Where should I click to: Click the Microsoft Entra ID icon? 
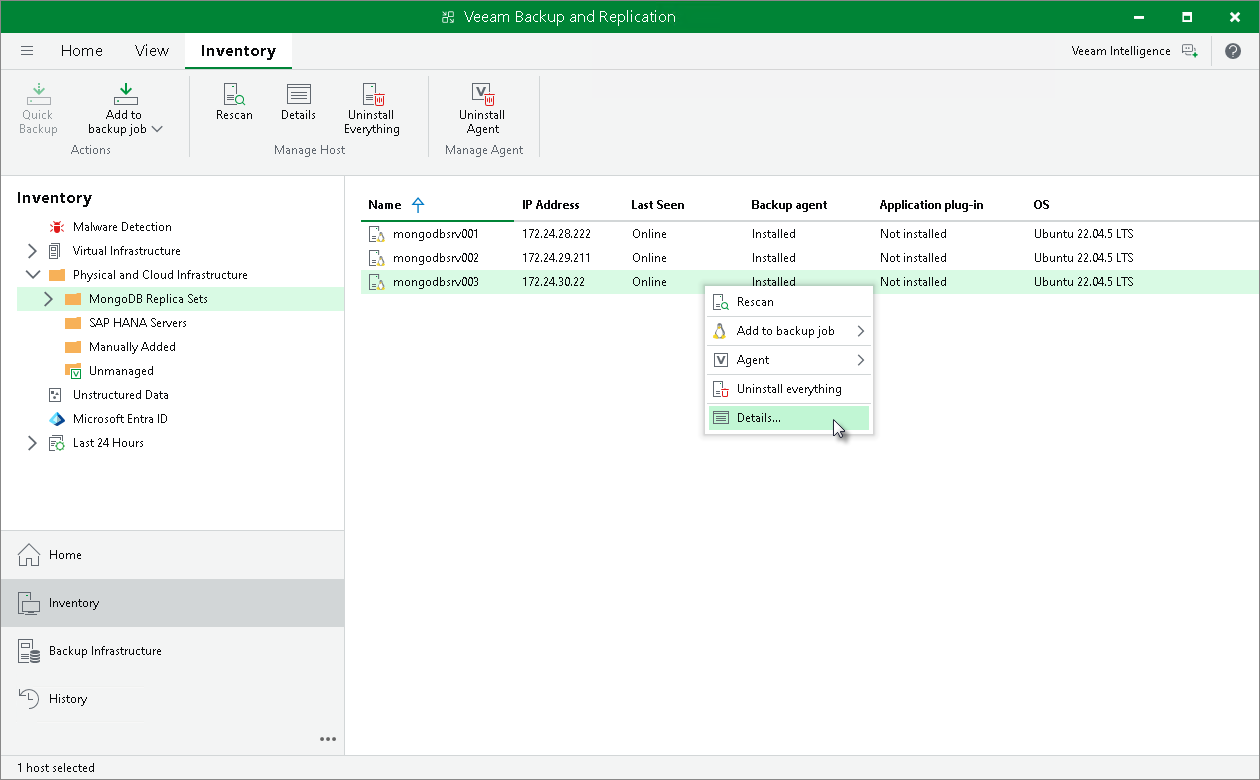tap(56, 419)
